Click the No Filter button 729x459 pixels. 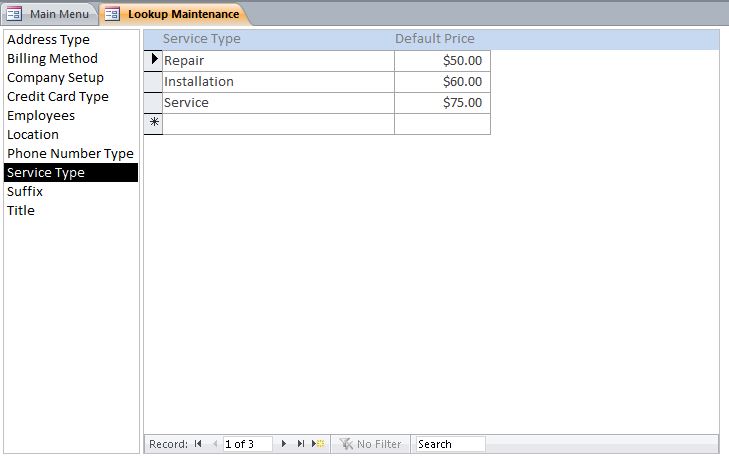(x=370, y=444)
